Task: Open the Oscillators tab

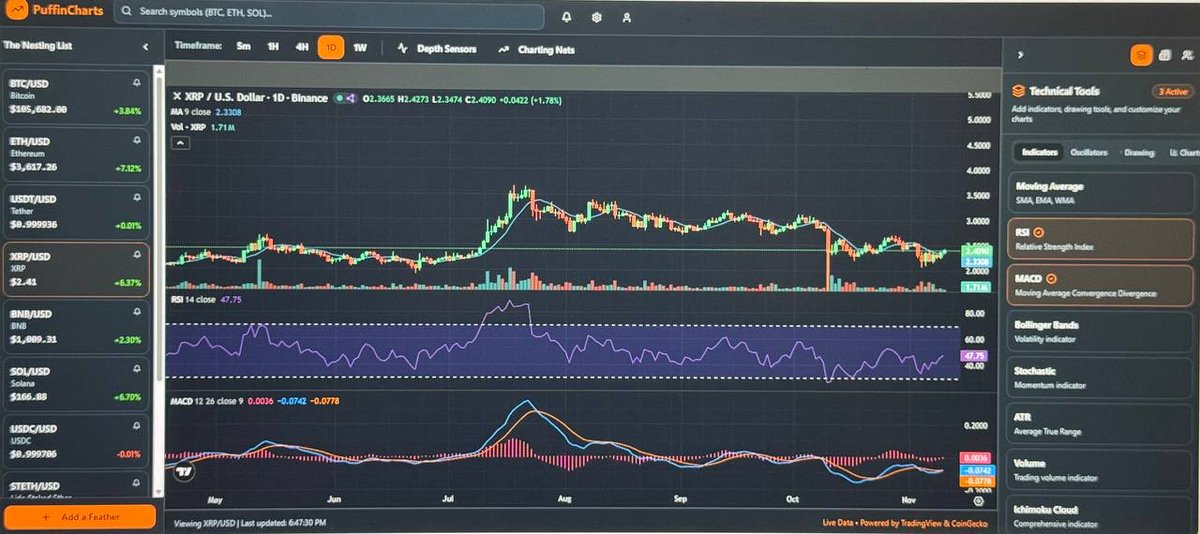Action: tap(1088, 152)
